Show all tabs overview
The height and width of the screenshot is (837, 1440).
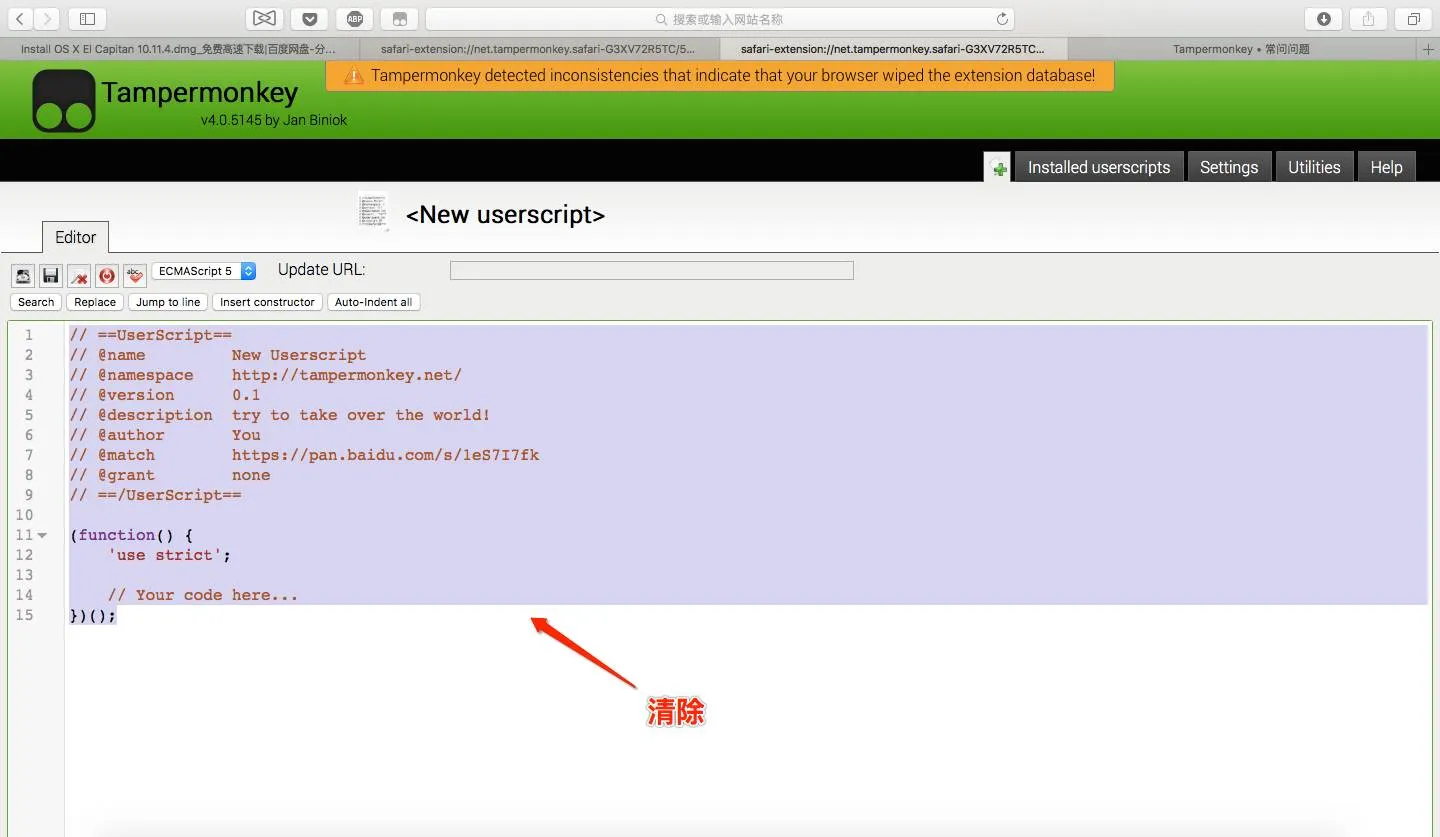tap(1413, 19)
